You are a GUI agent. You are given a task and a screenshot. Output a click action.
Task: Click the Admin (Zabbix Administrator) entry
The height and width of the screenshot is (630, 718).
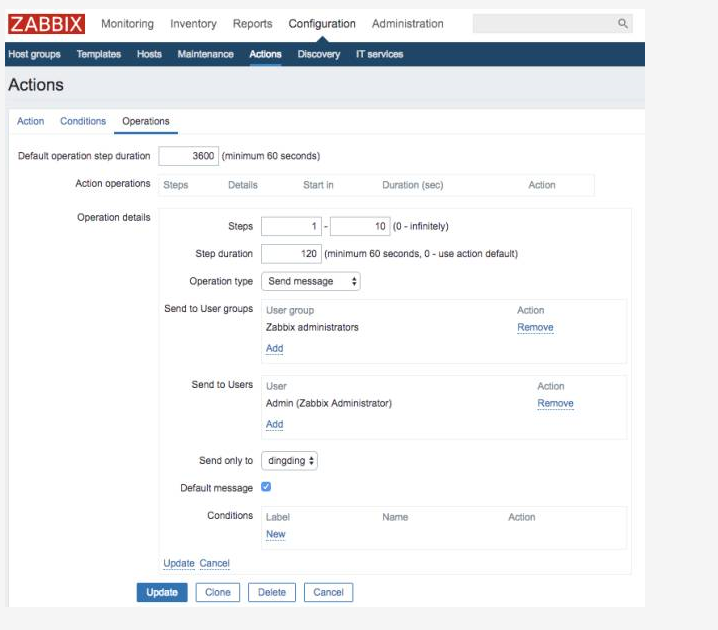pyautogui.click(x=329, y=403)
